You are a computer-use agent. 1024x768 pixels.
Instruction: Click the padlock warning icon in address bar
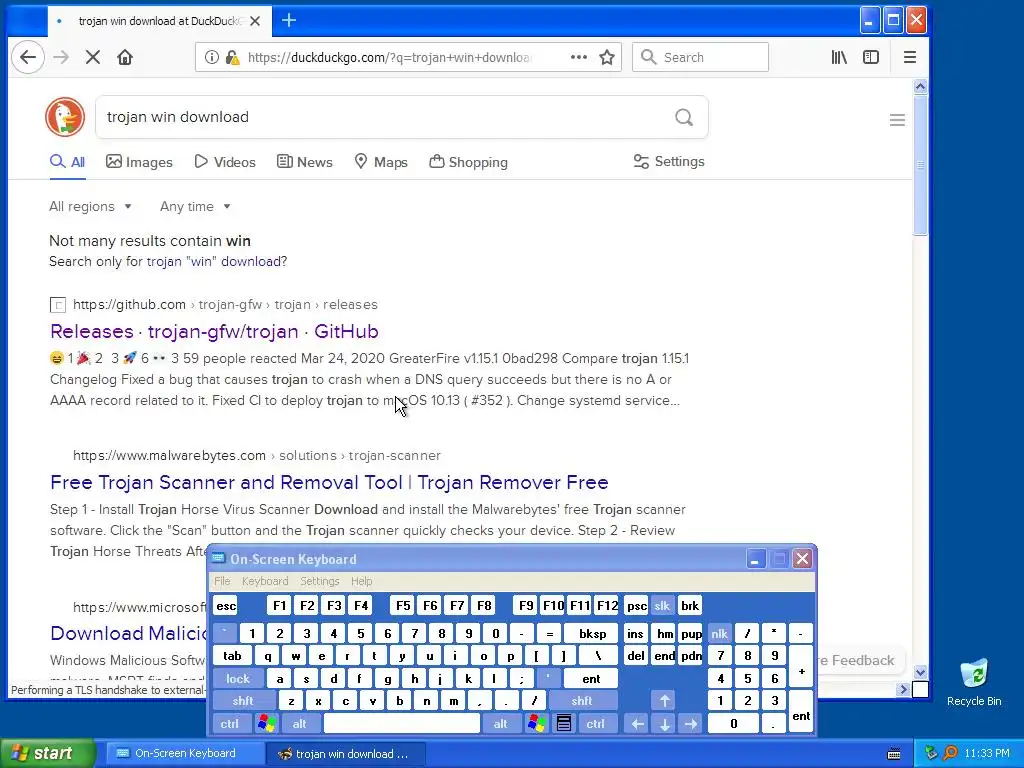[x=232, y=57]
